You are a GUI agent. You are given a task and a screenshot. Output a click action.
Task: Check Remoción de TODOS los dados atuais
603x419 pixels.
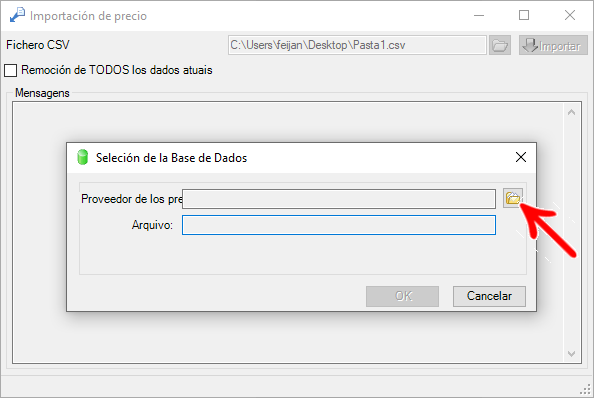(x=11, y=70)
